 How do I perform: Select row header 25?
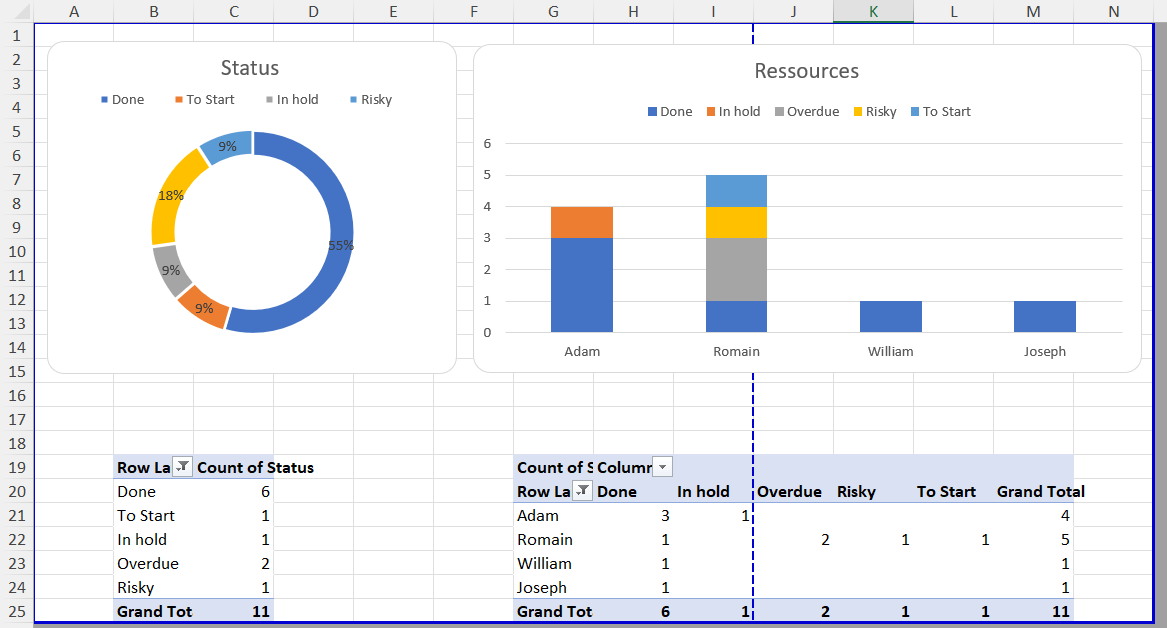click(x=16, y=611)
